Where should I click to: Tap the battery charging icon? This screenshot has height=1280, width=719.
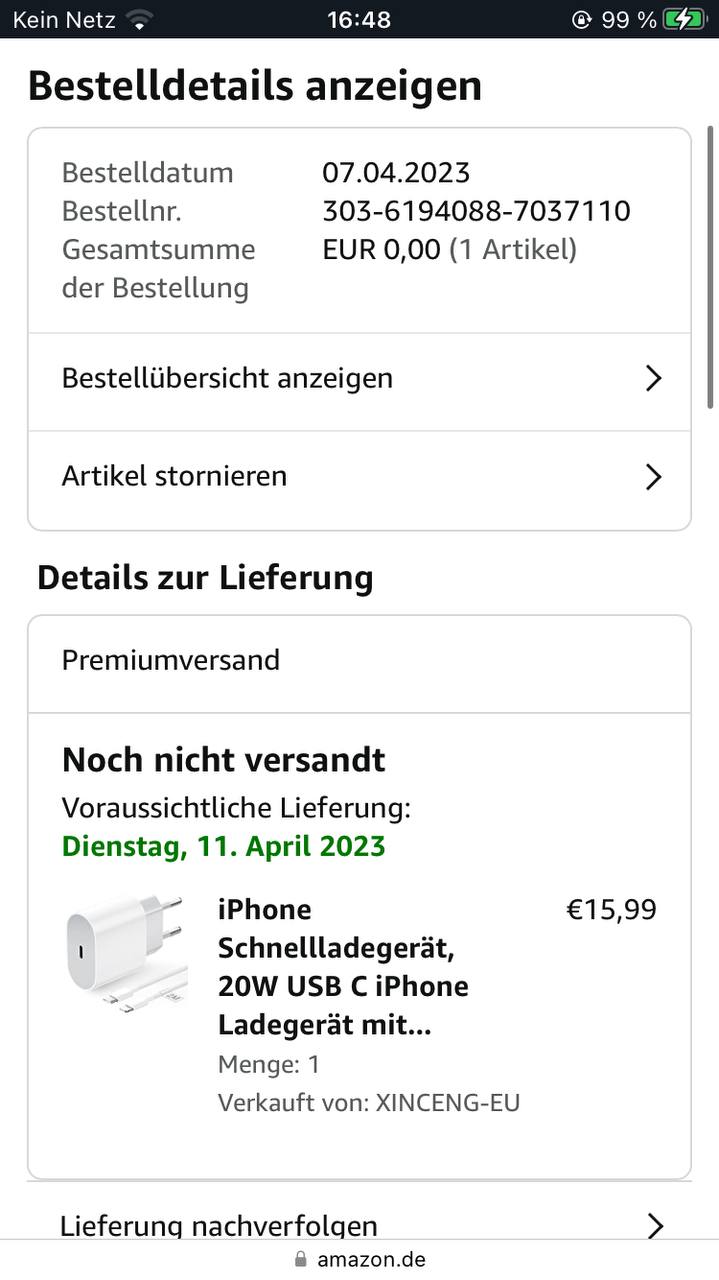point(684,19)
